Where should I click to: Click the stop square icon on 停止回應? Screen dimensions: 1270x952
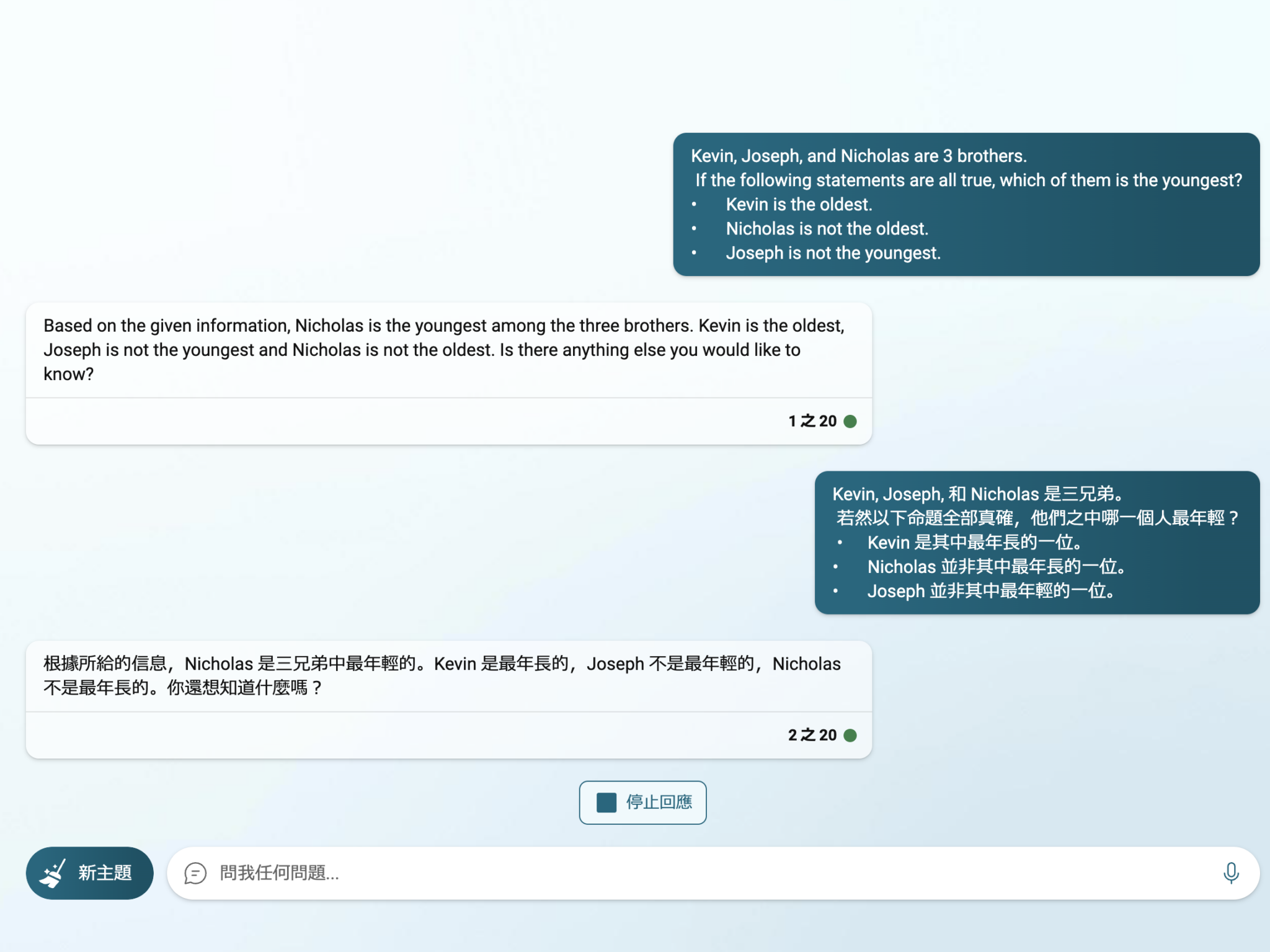pyautogui.click(x=606, y=801)
